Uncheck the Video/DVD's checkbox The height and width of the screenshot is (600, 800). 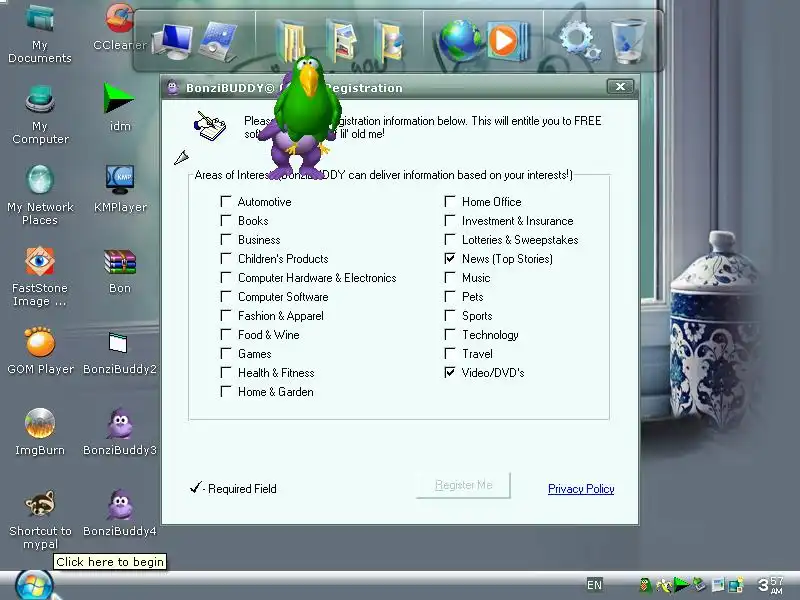[x=449, y=372]
